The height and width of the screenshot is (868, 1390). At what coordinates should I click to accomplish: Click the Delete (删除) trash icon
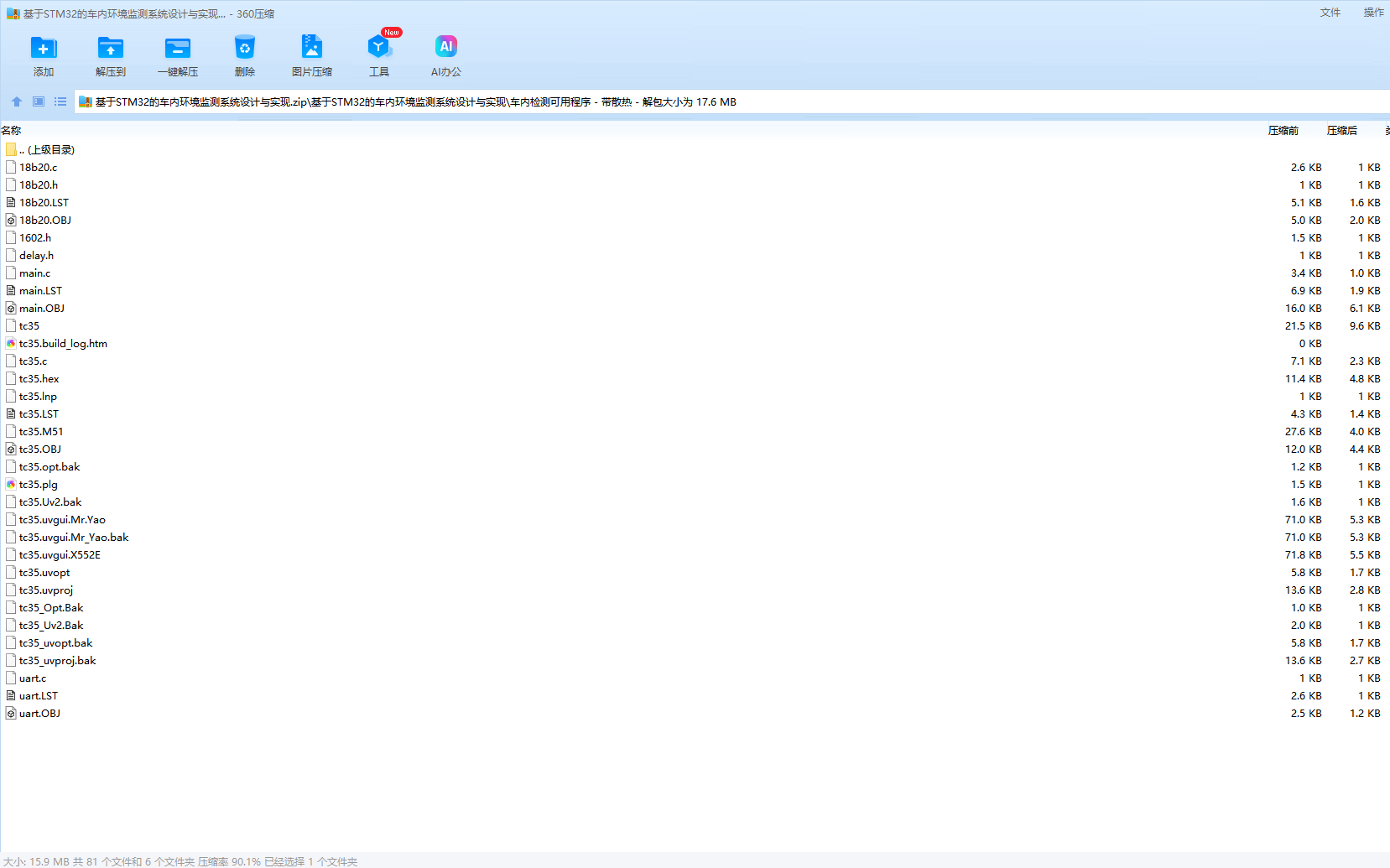[244, 49]
